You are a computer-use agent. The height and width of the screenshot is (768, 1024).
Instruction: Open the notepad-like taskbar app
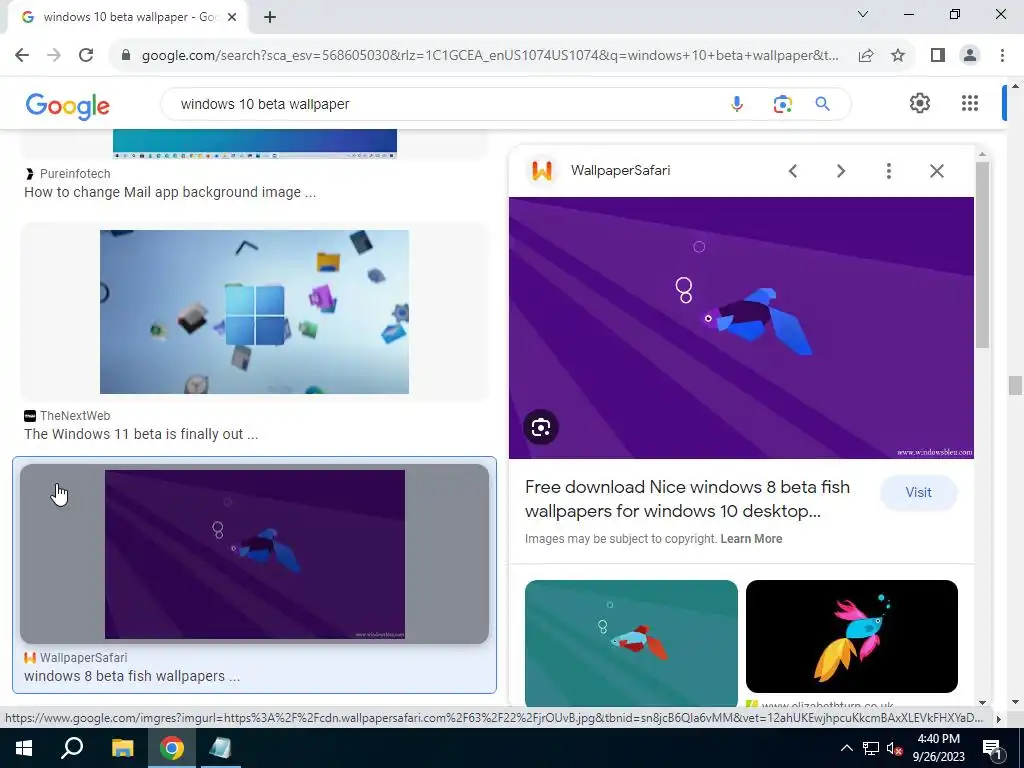219,748
